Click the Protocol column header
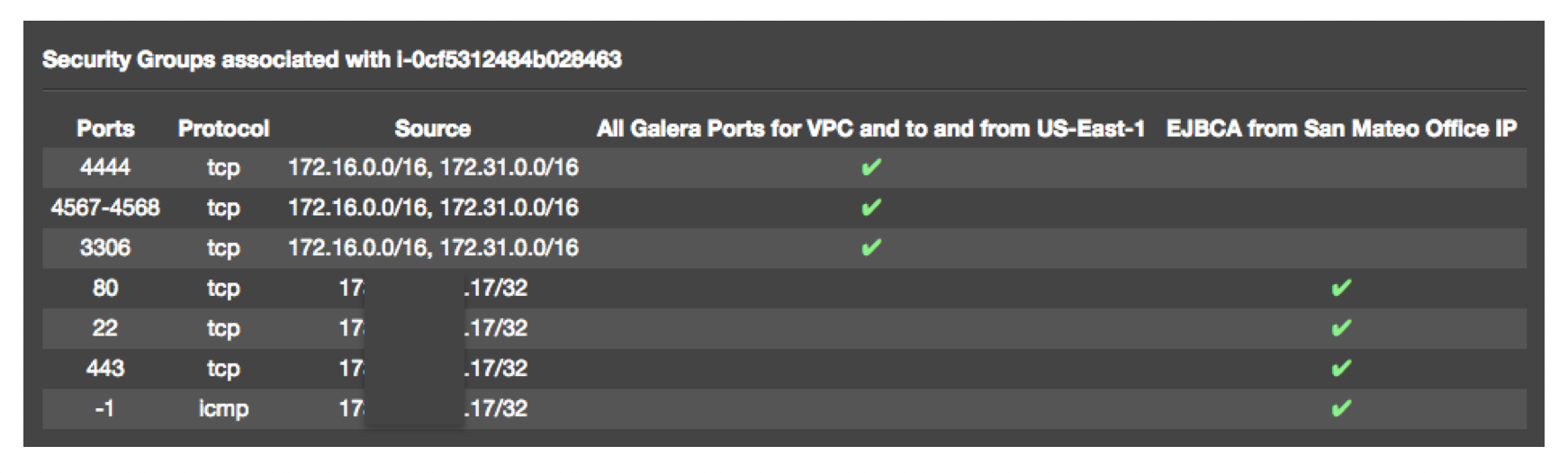Viewport: 1568px width, 473px height. click(x=223, y=129)
